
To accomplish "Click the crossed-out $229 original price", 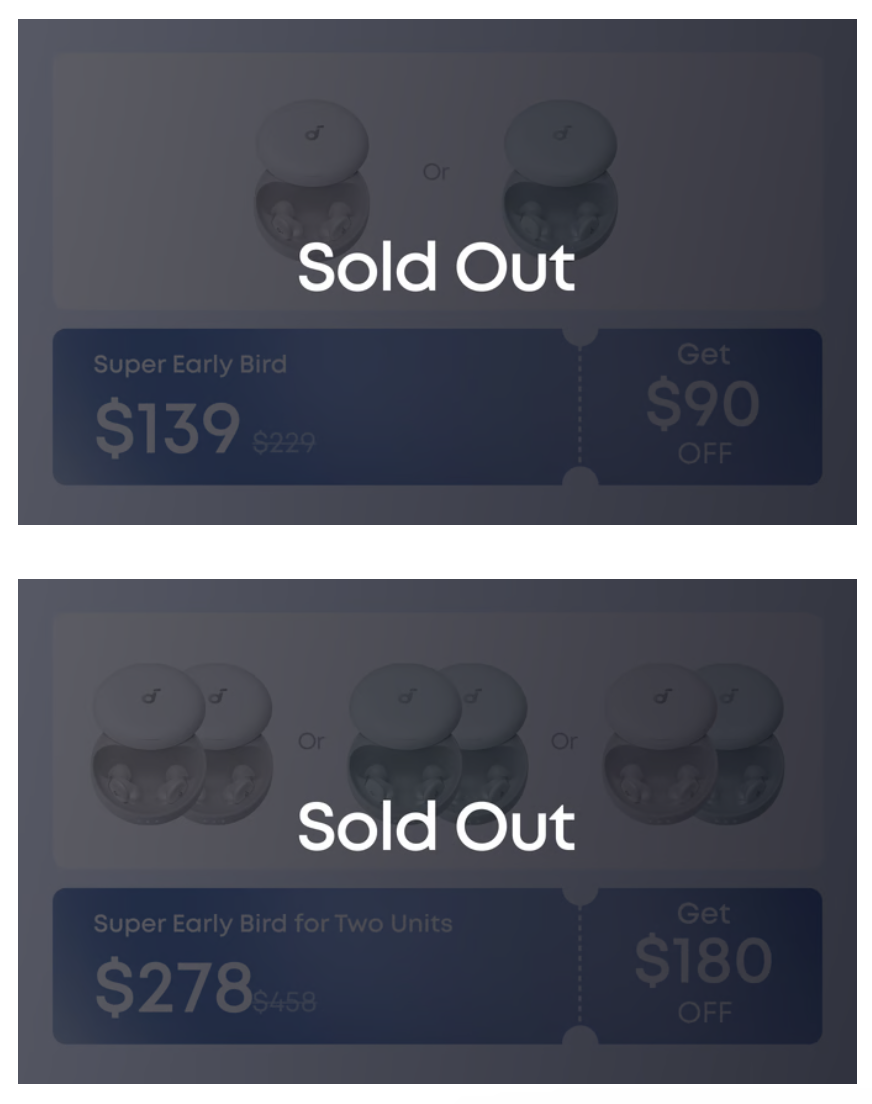I will coord(284,441).
